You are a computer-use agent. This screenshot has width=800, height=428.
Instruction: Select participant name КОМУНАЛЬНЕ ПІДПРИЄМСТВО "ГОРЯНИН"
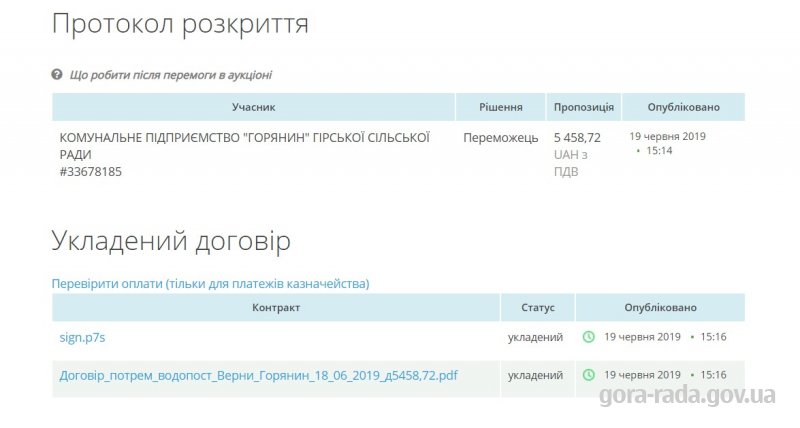(244, 146)
